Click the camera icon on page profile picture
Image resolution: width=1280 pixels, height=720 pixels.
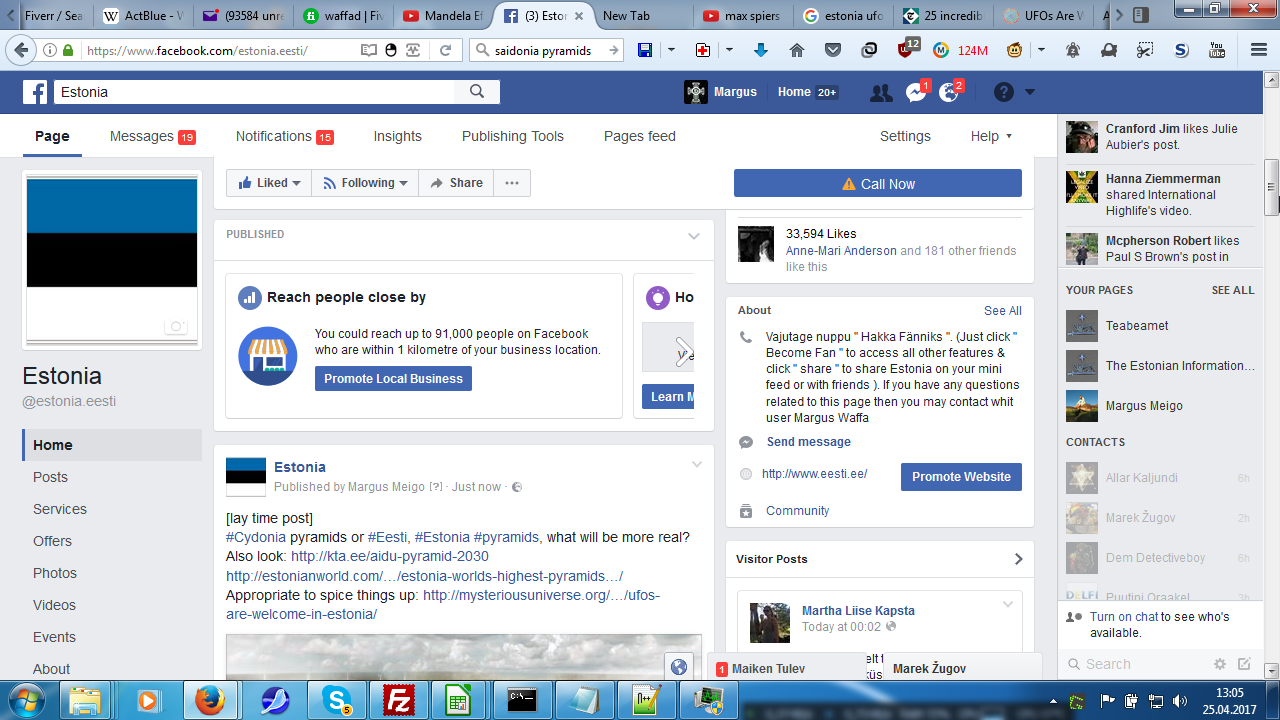[x=176, y=327]
